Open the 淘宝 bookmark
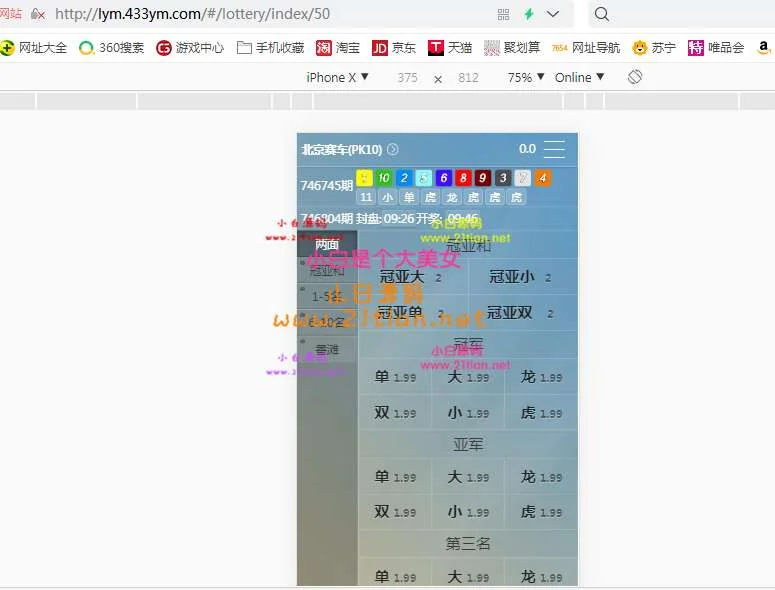The width and height of the screenshot is (775, 590). pos(339,47)
